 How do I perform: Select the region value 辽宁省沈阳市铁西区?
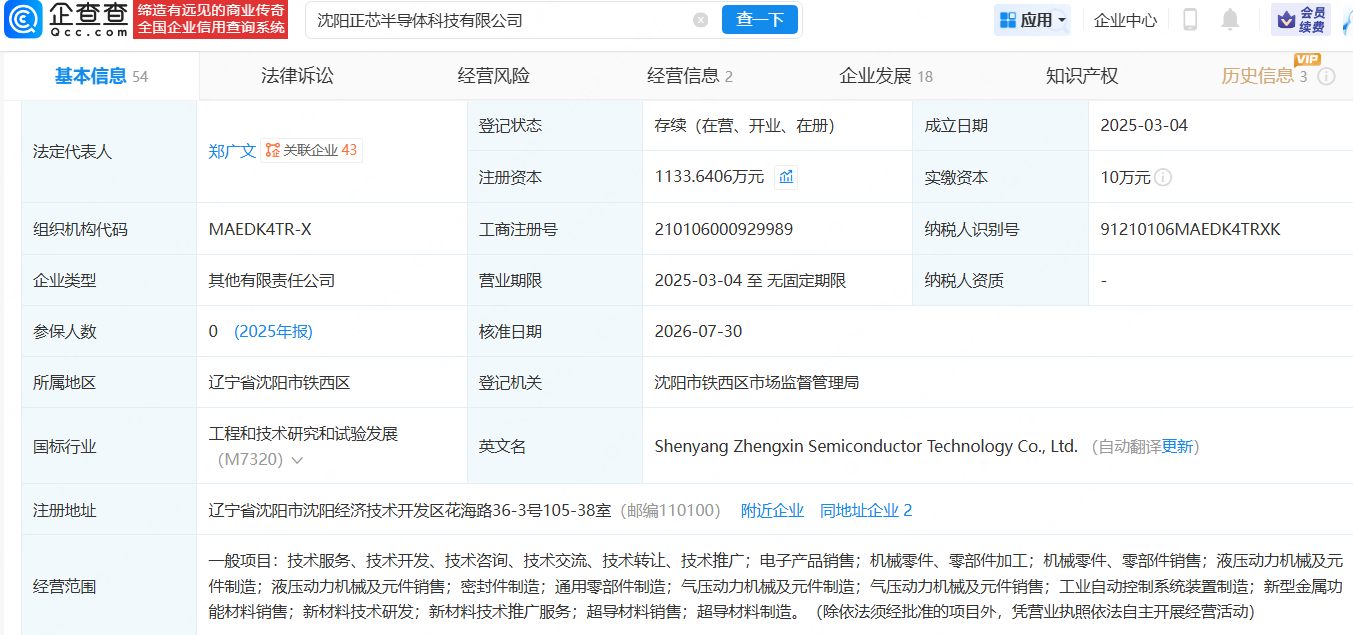pos(279,382)
